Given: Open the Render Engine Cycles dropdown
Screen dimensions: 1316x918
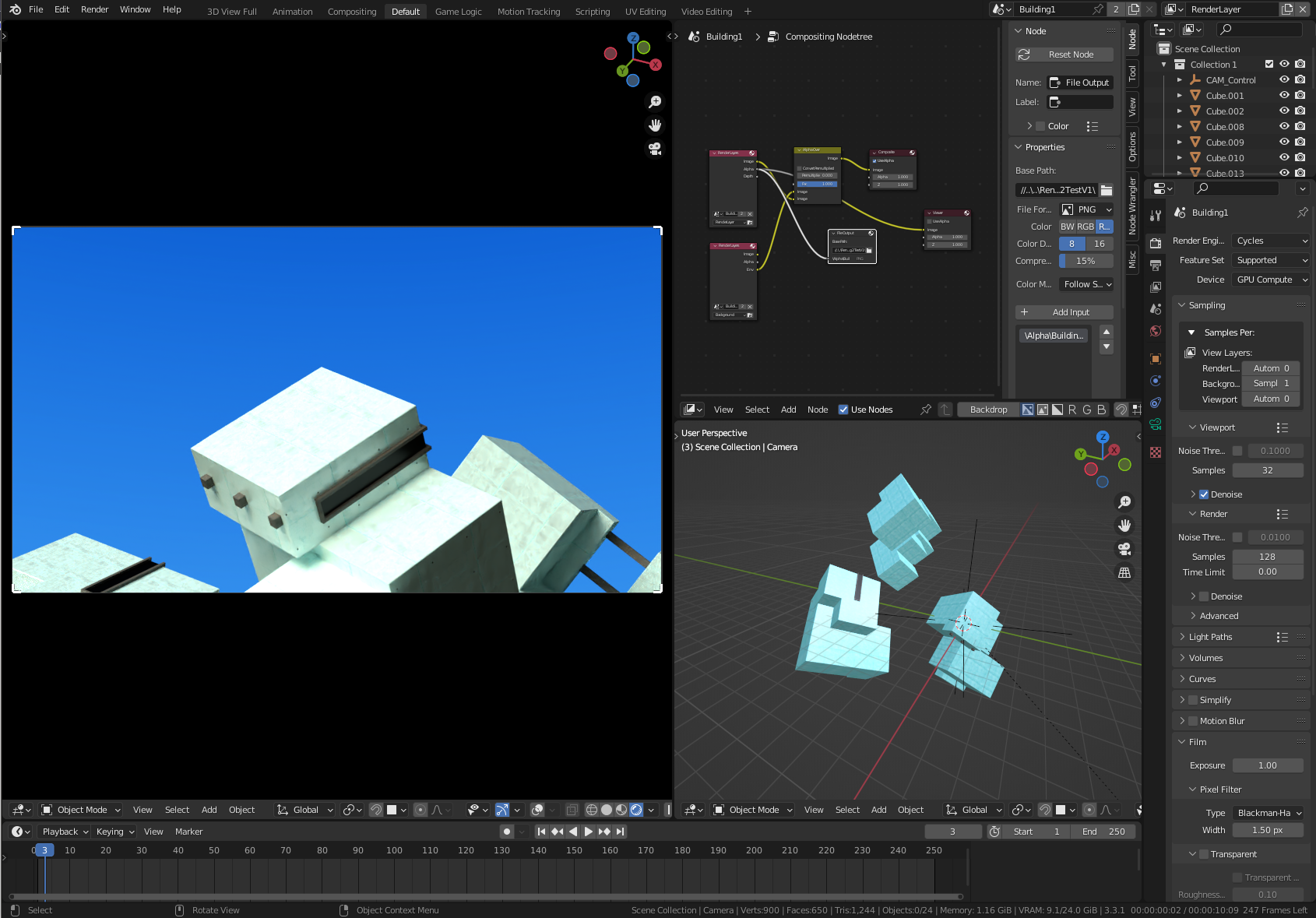Looking at the screenshot, I should point(1270,241).
